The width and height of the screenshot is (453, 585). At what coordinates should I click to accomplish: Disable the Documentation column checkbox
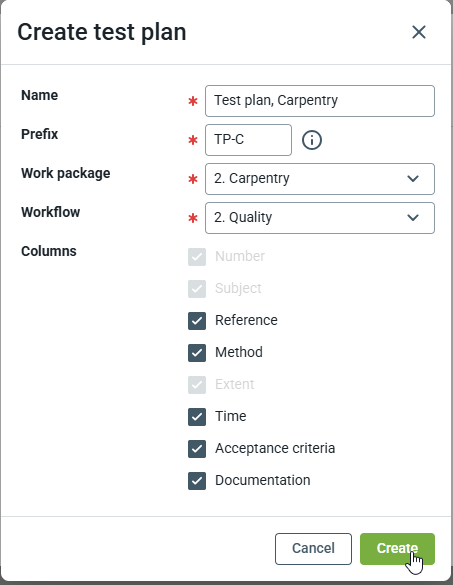(x=197, y=481)
